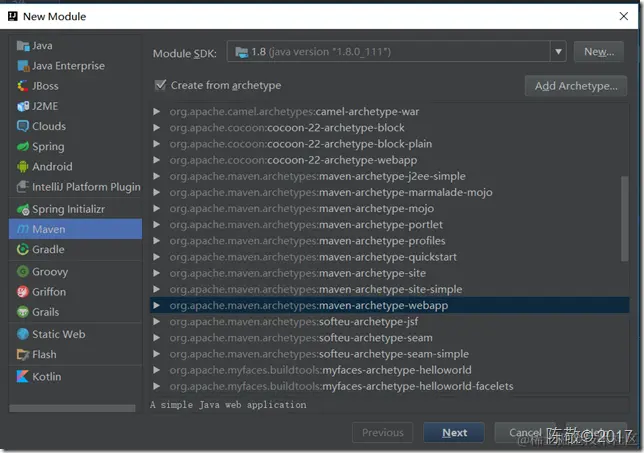The width and height of the screenshot is (644, 453).
Task: Click the Java module type icon
Action: tap(23, 46)
